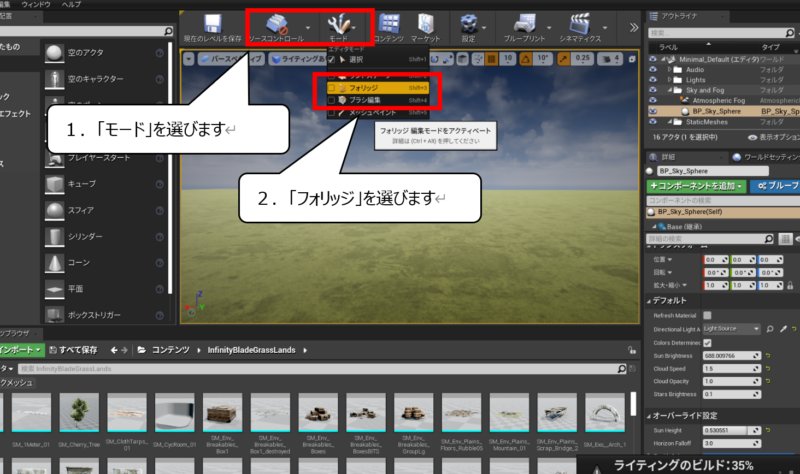This screenshot has width=800, height=474.
Task: Toggle scale snapping in viewport
Action: pyautogui.click(x=563, y=59)
